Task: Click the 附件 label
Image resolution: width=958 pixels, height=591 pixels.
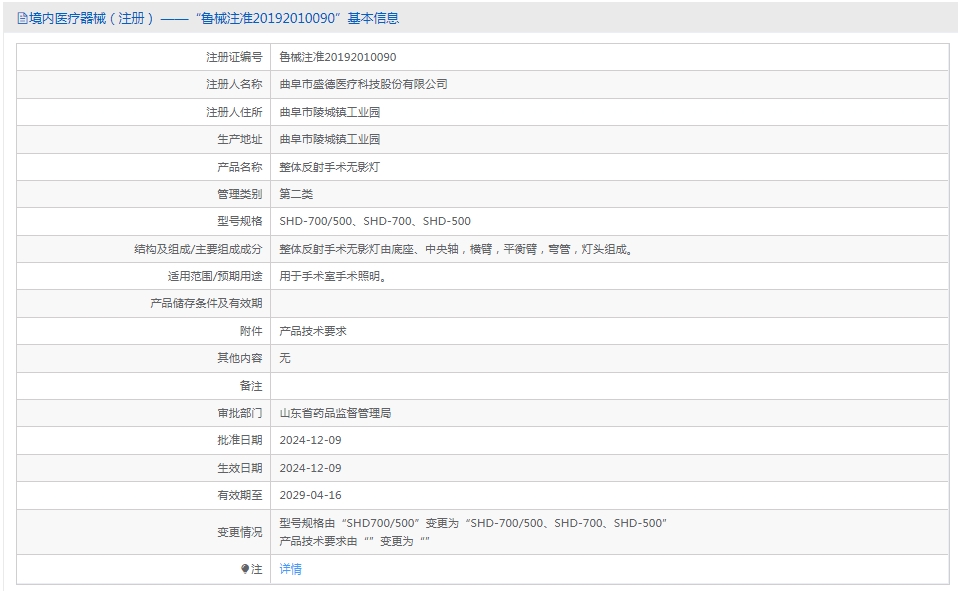Action: (251, 331)
